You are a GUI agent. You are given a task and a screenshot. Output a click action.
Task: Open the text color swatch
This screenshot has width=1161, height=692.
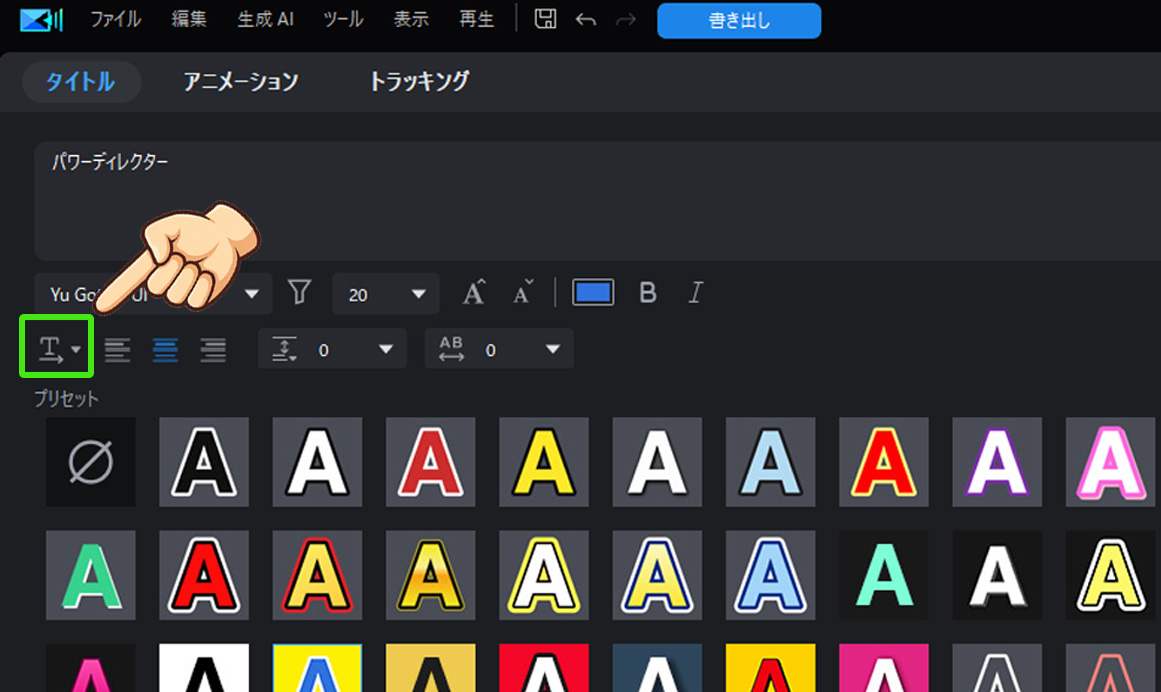[593, 292]
